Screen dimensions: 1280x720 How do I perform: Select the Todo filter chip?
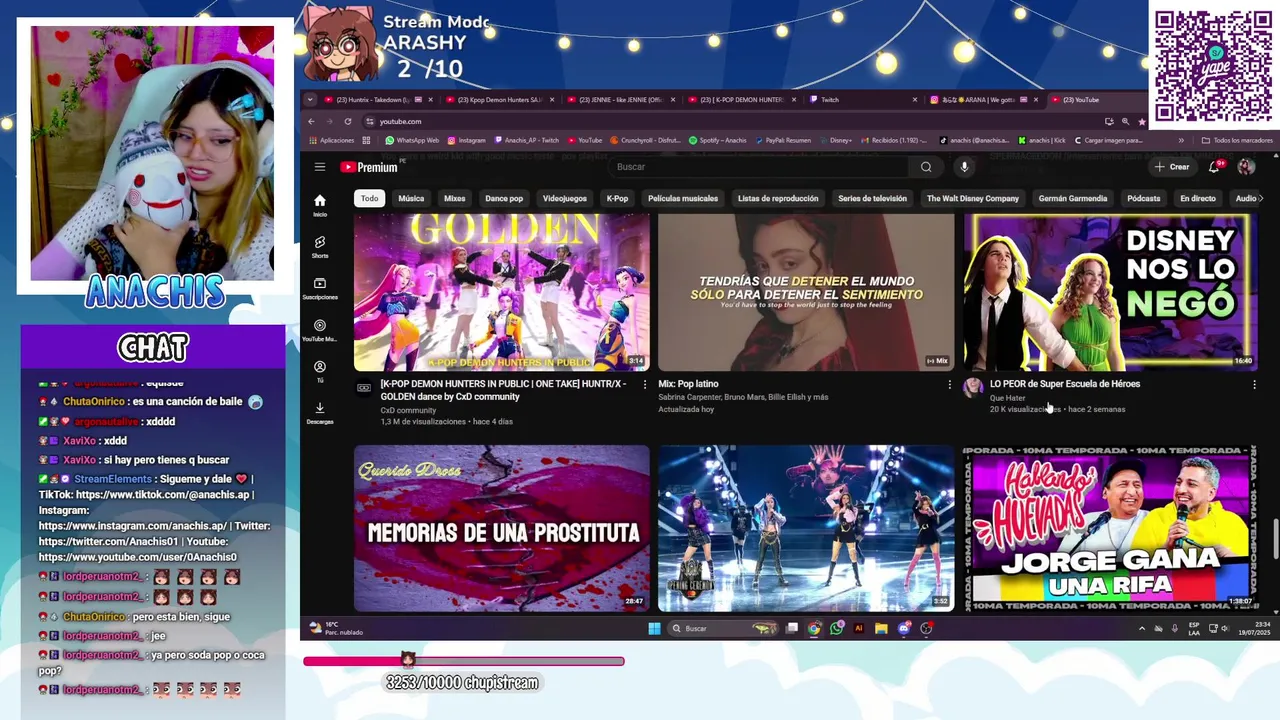tap(370, 198)
